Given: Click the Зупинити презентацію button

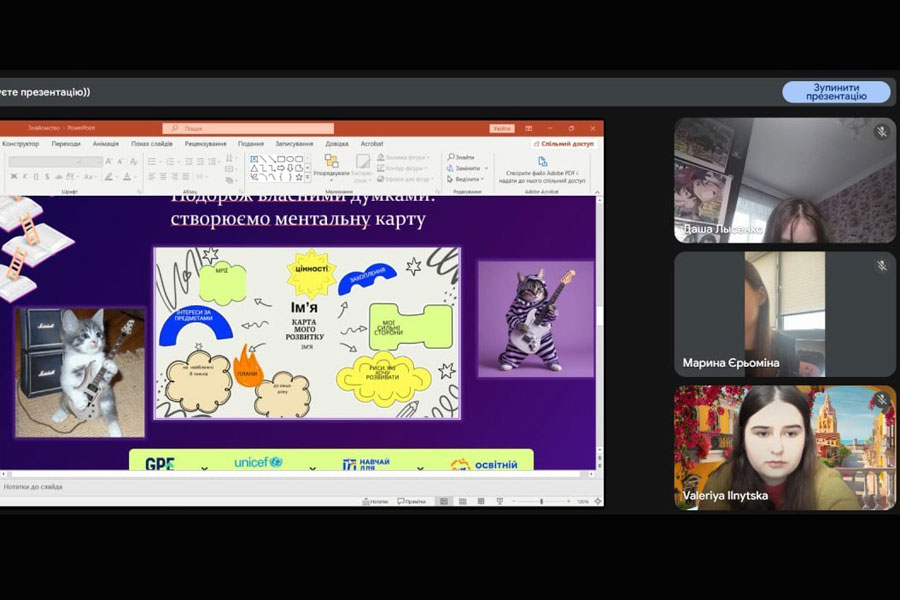Looking at the screenshot, I should pos(836,92).
